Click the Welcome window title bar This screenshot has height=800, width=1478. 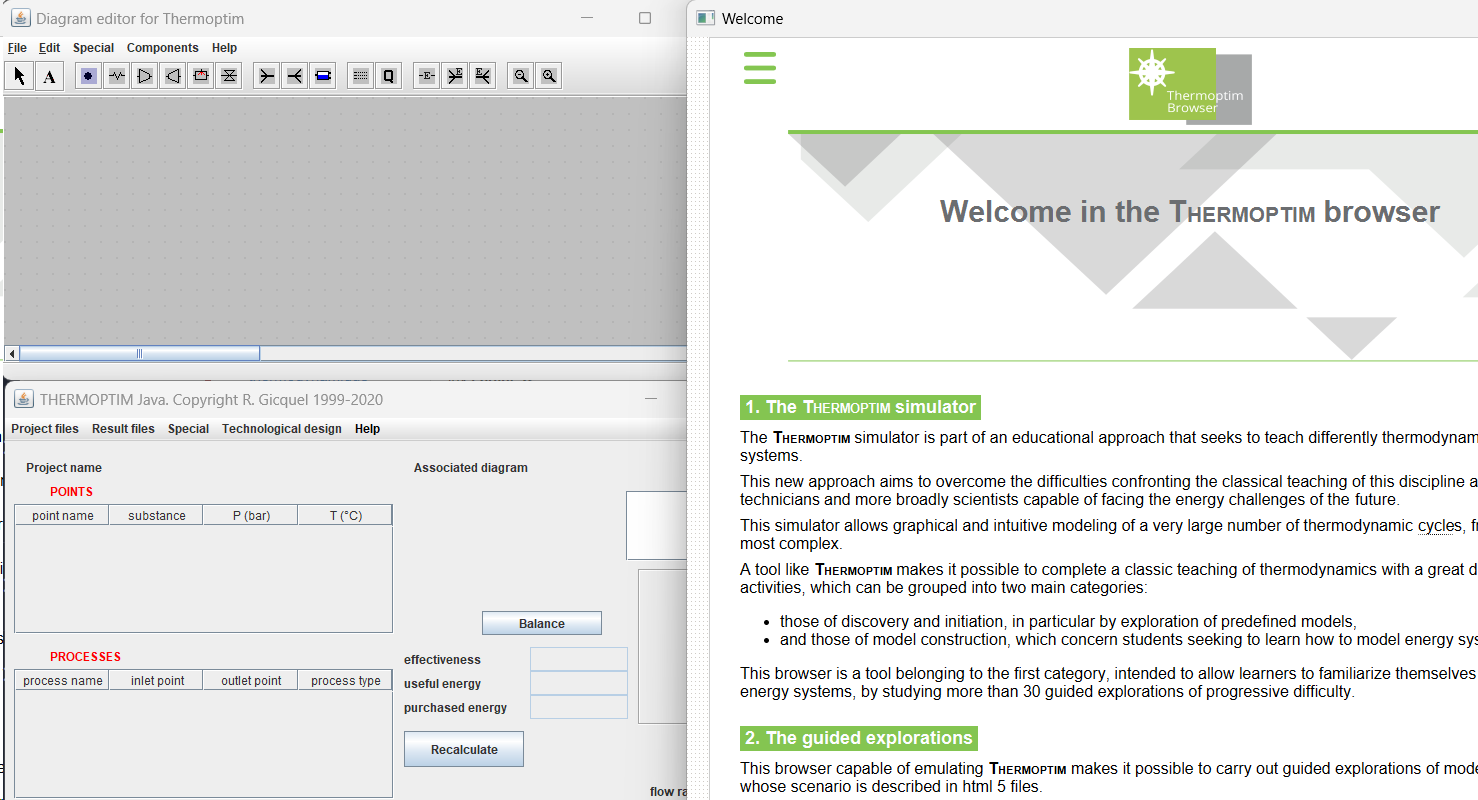tap(1083, 18)
